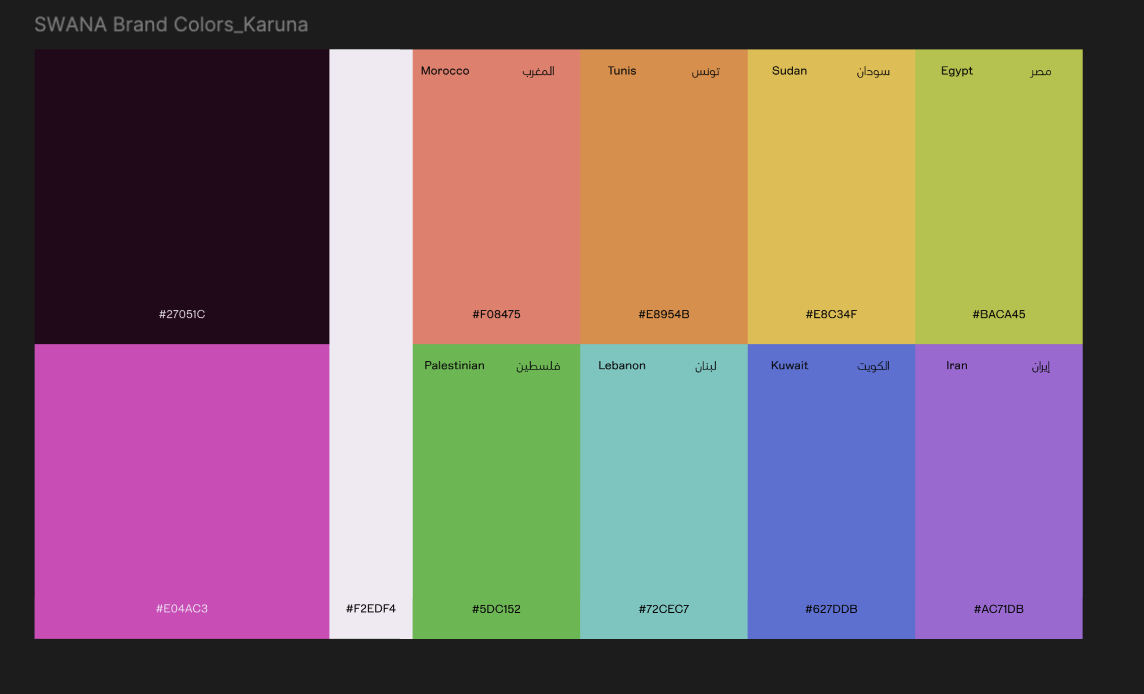Click the Egypt text label
The height and width of the screenshot is (694, 1144).
(x=957, y=71)
